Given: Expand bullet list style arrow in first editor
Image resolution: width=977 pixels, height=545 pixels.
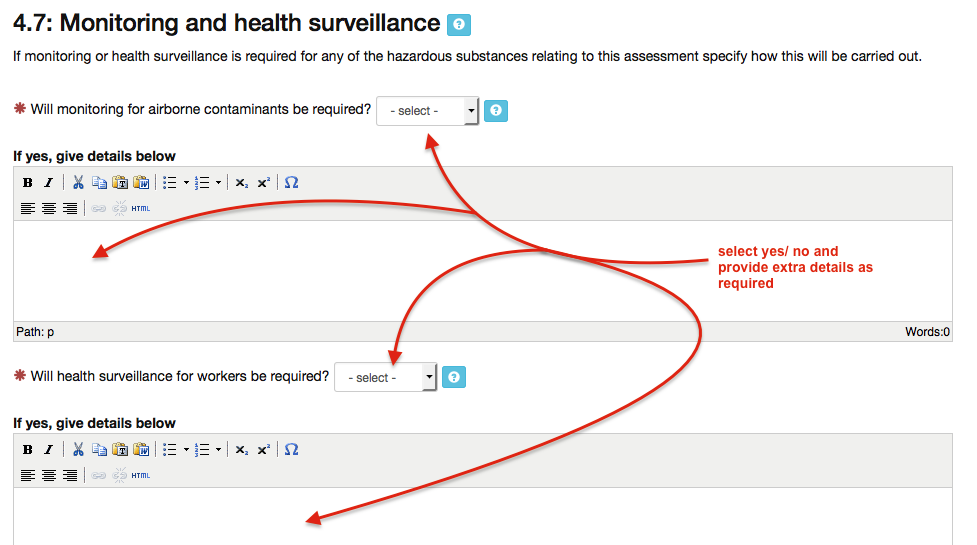Looking at the screenshot, I should [186, 183].
